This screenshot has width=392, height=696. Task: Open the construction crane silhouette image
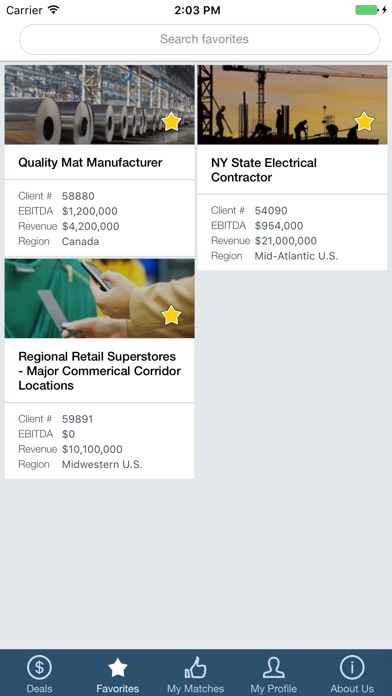[x=292, y=105]
